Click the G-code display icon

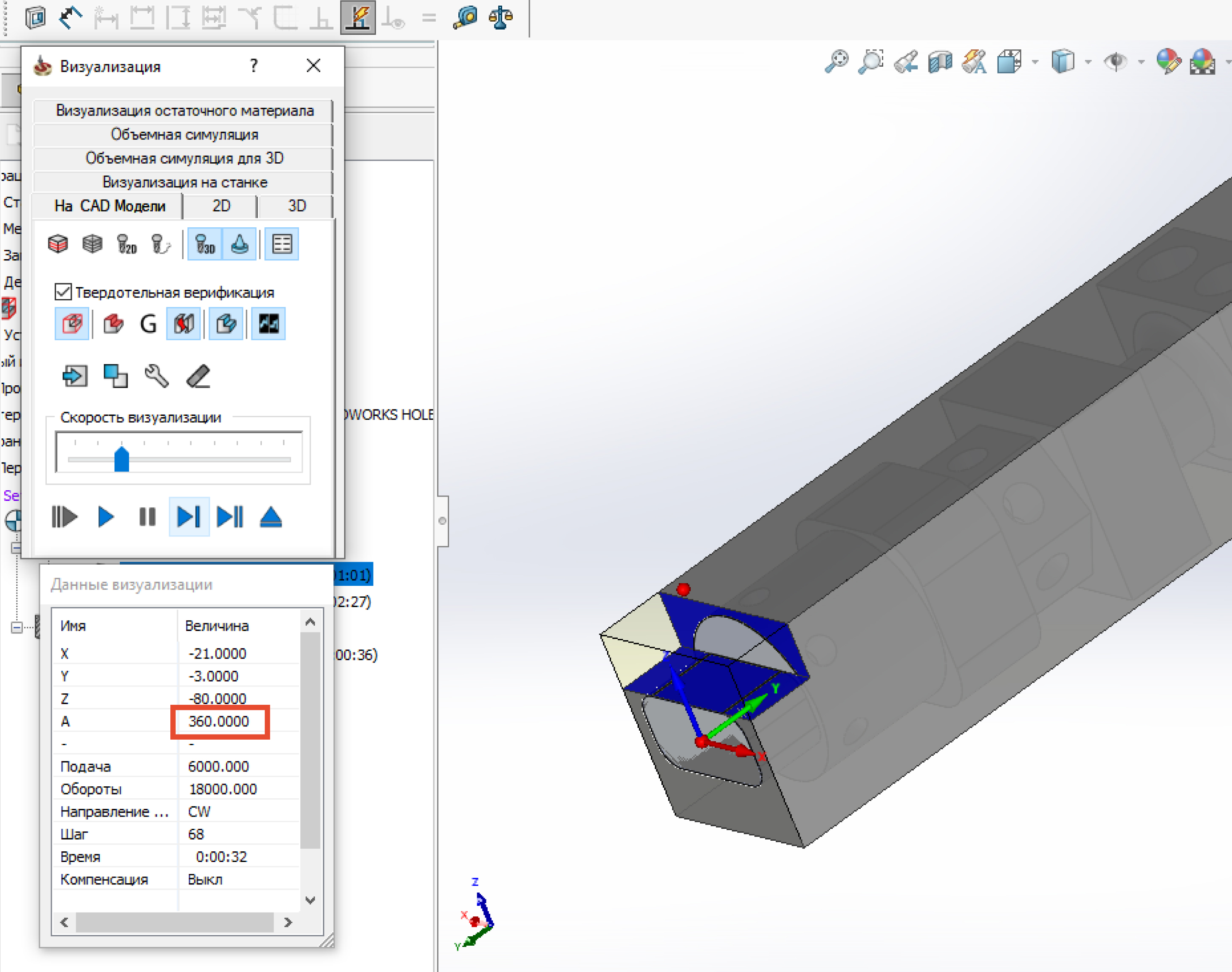(148, 325)
